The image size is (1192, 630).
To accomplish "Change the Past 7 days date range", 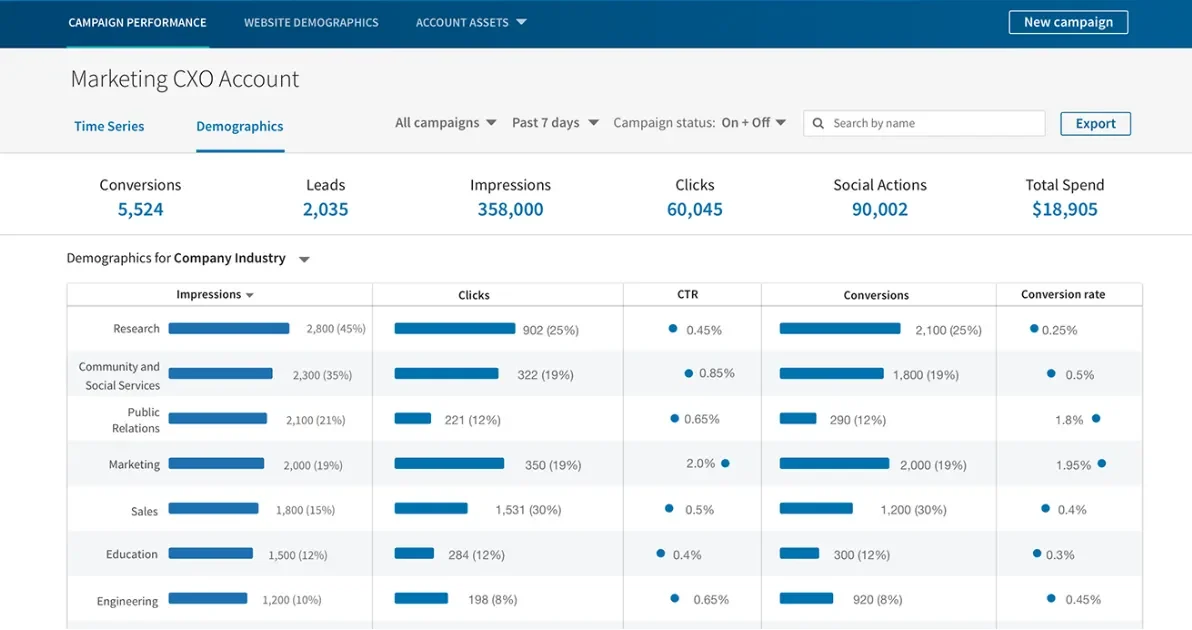I will (553, 122).
